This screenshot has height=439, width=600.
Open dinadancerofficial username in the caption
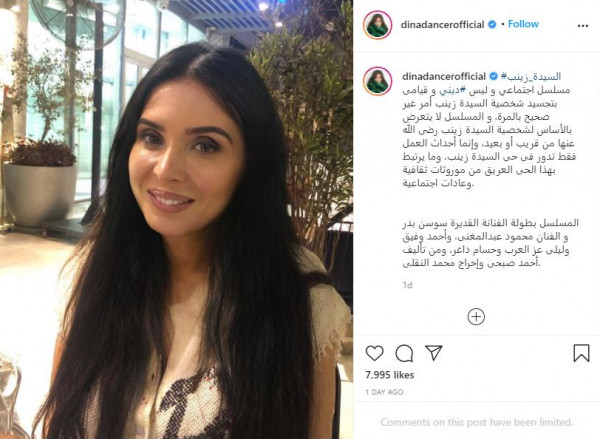444,77
